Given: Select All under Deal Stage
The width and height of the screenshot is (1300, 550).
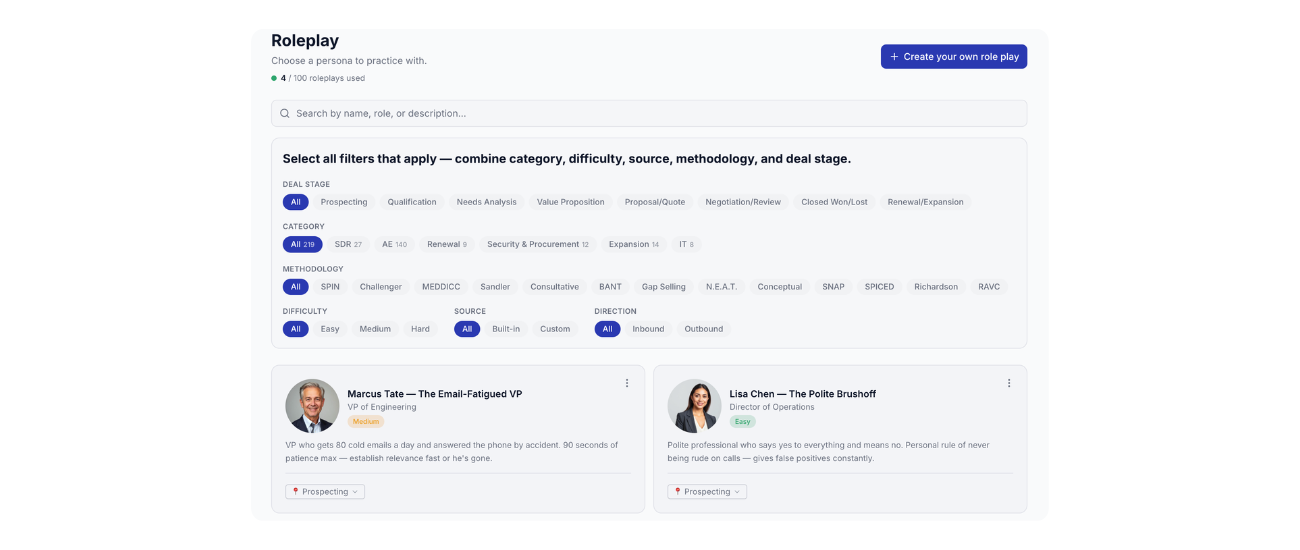Looking at the screenshot, I should [x=295, y=202].
